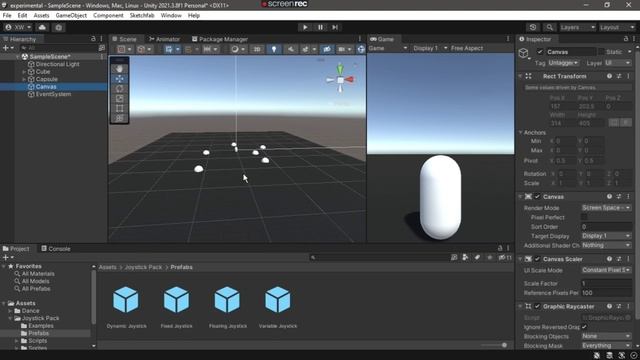Toggle the Canvas component enabled checkbox
The height and width of the screenshot is (360, 640).
[538, 197]
